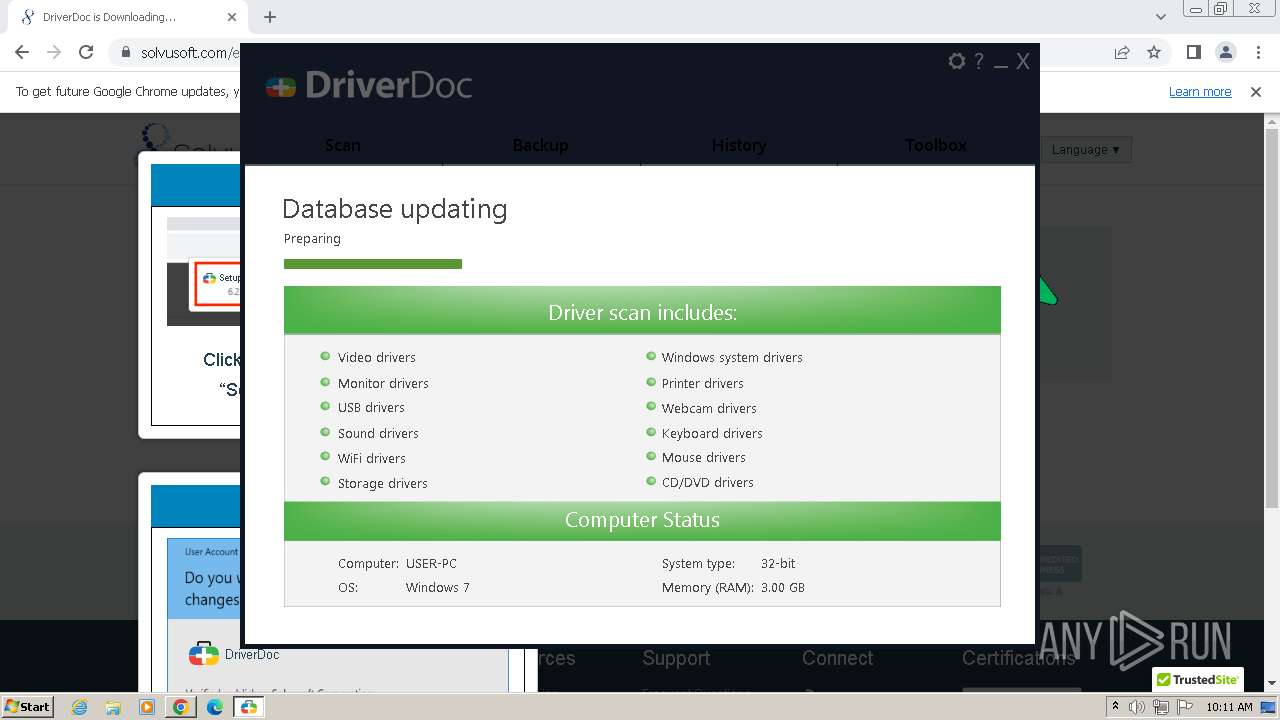Click the DriverDoc logo icon

pos(281,87)
